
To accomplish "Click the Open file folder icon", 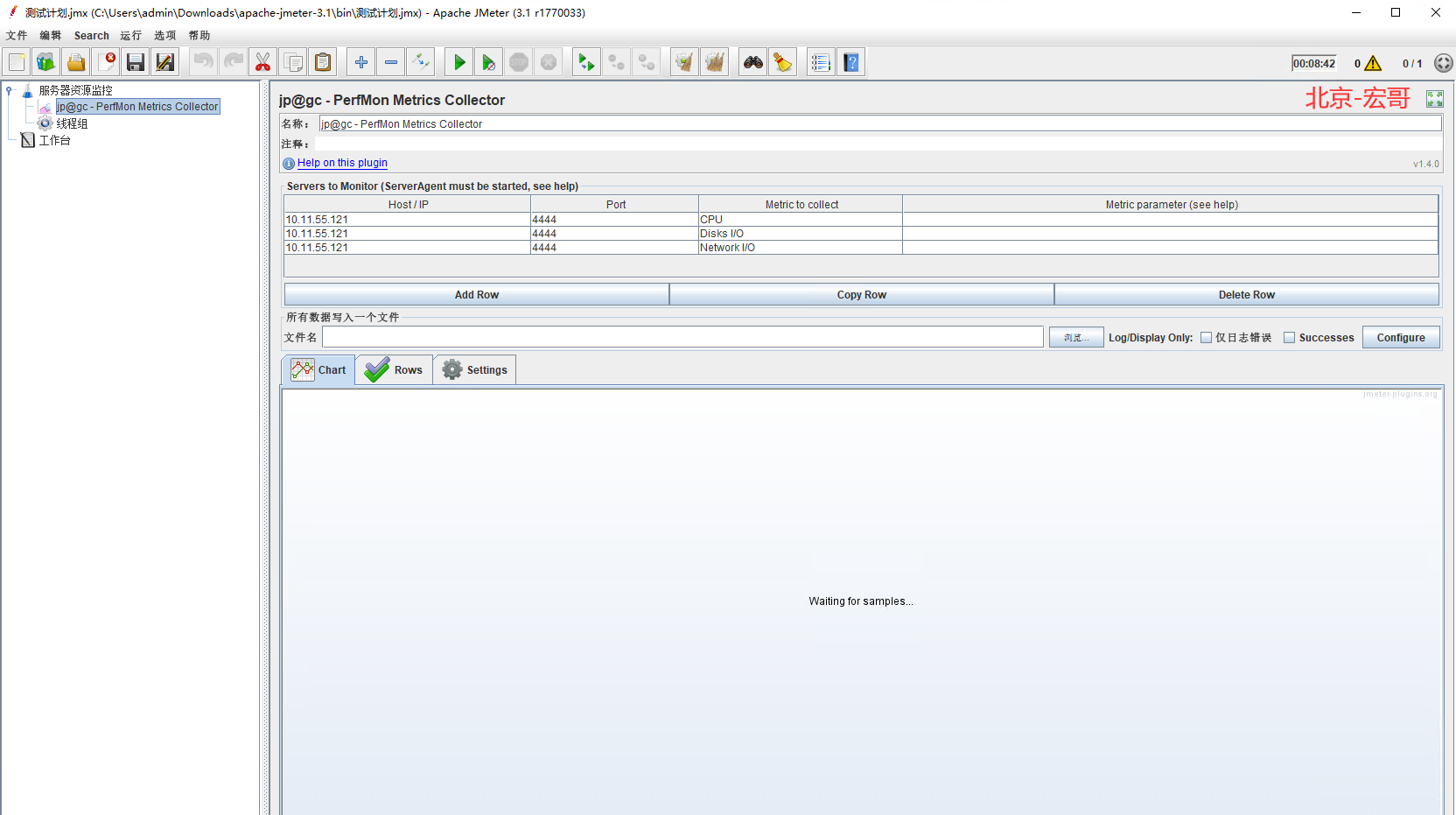I will point(76,62).
